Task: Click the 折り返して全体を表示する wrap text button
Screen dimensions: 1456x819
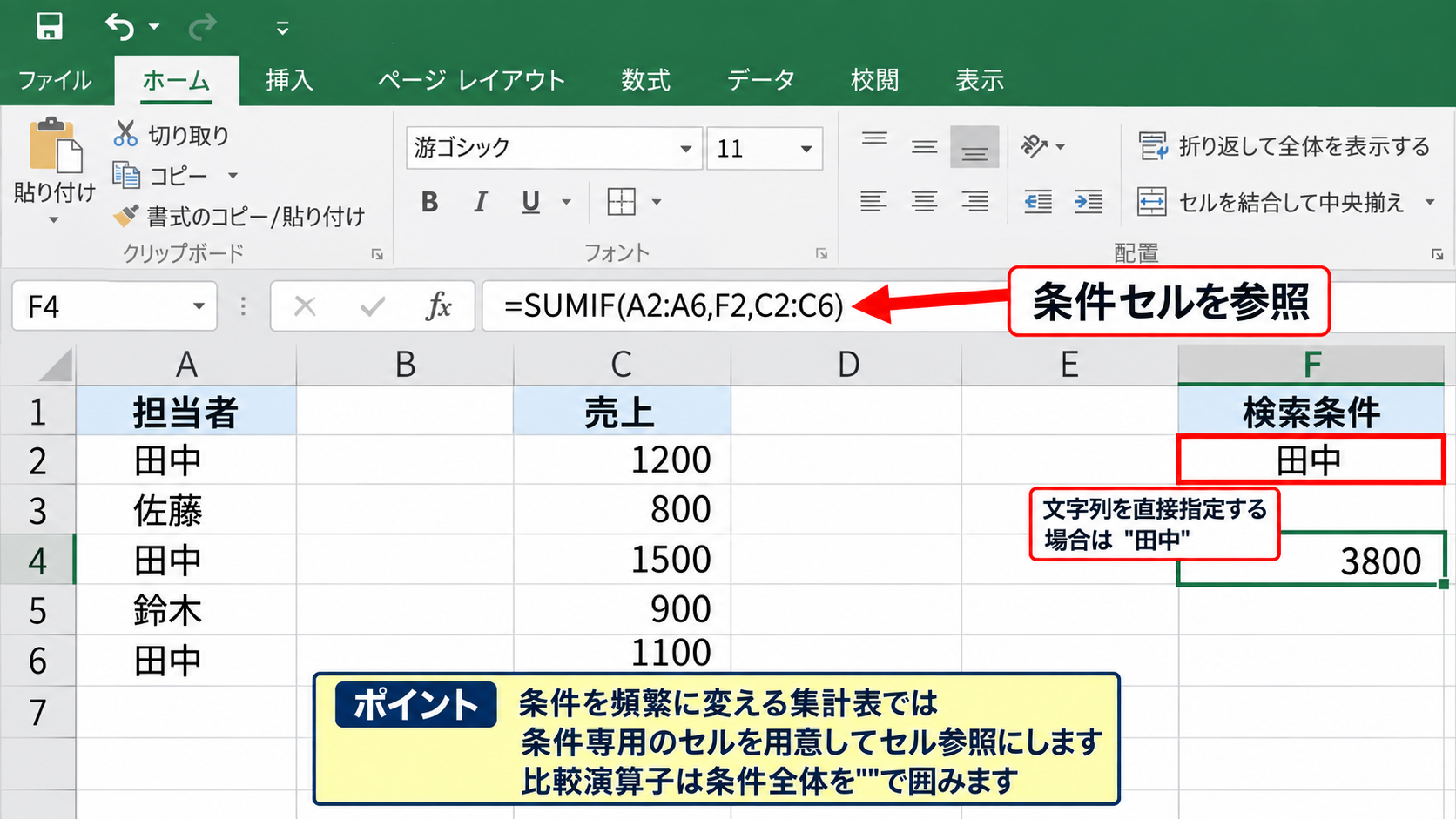Action: click(x=1284, y=146)
